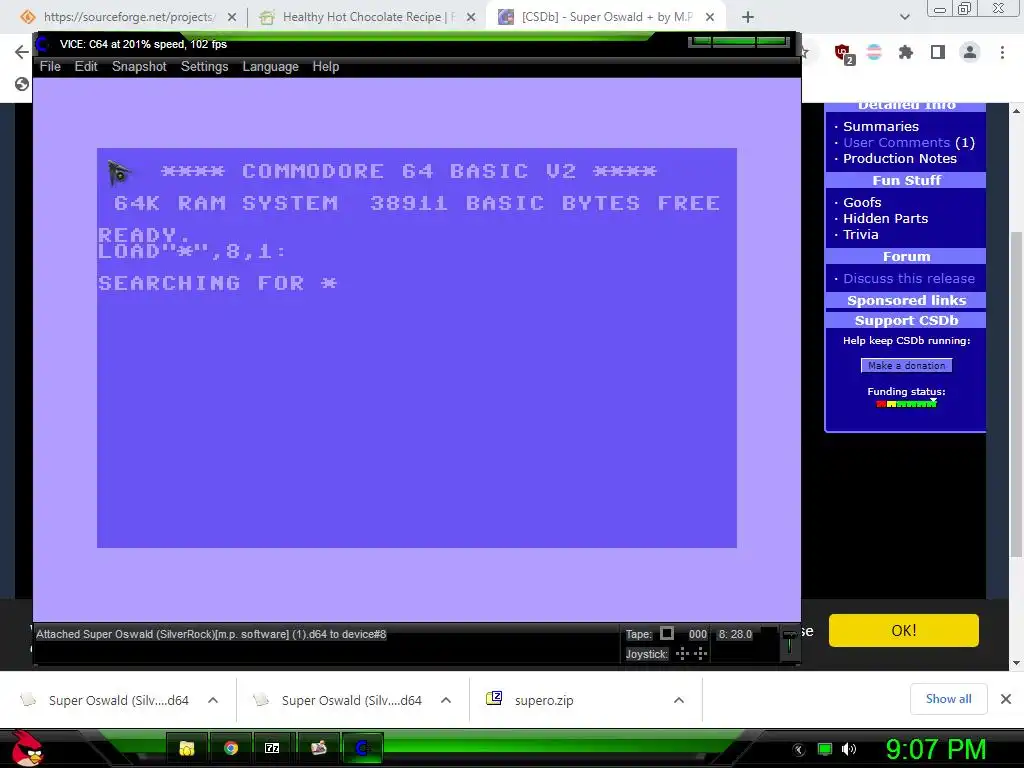Click the Attached Super Oswald status message
Screen dimensions: 1024x768
(x=211, y=634)
